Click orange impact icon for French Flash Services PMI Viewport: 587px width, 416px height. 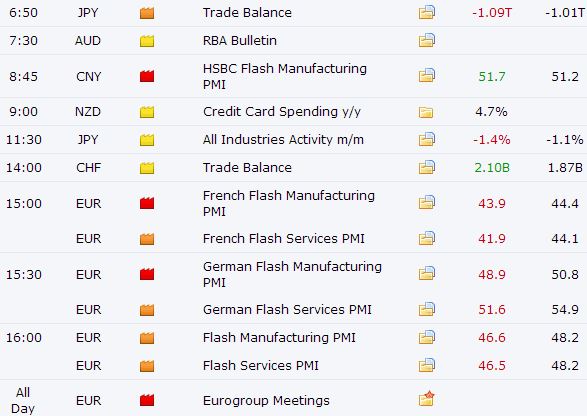click(147, 239)
